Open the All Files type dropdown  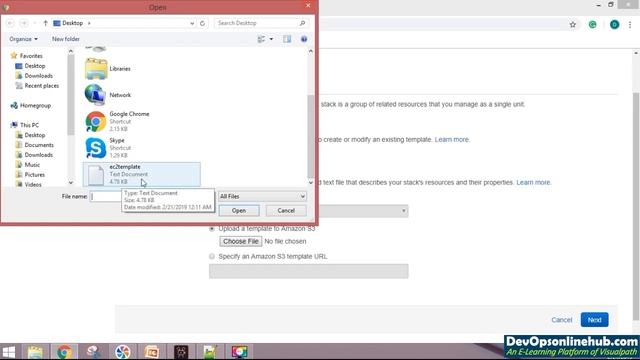point(262,197)
